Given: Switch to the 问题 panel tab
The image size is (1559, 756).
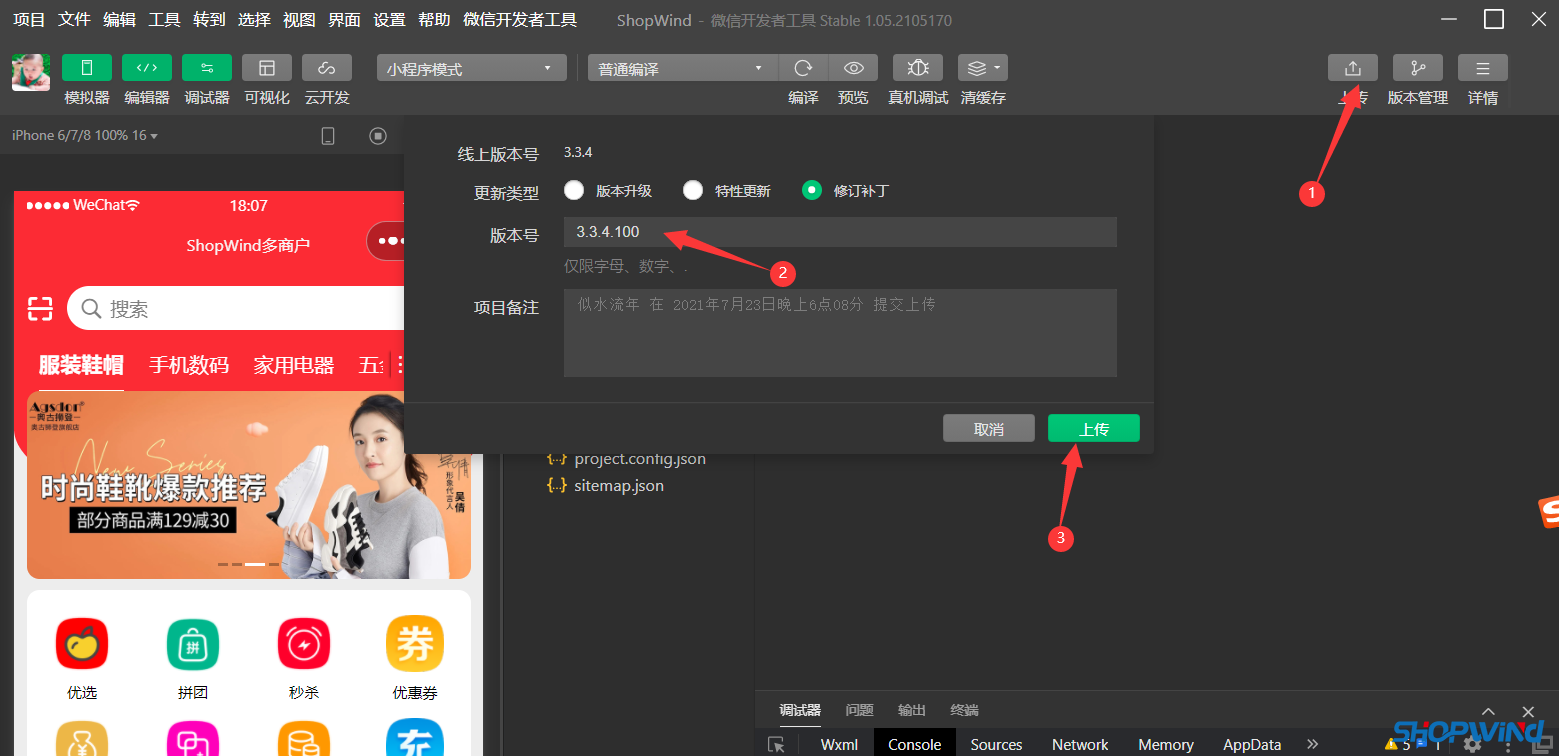Looking at the screenshot, I should (x=859, y=710).
